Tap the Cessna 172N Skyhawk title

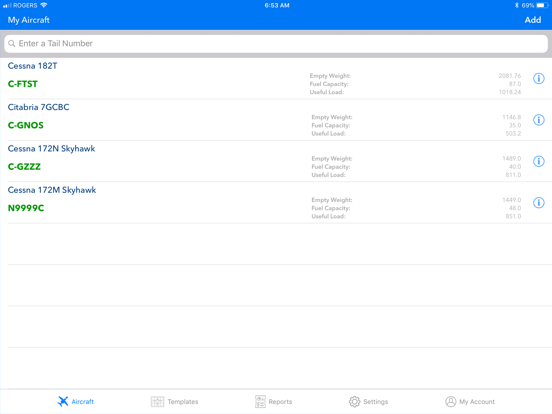pyautogui.click(x=51, y=149)
